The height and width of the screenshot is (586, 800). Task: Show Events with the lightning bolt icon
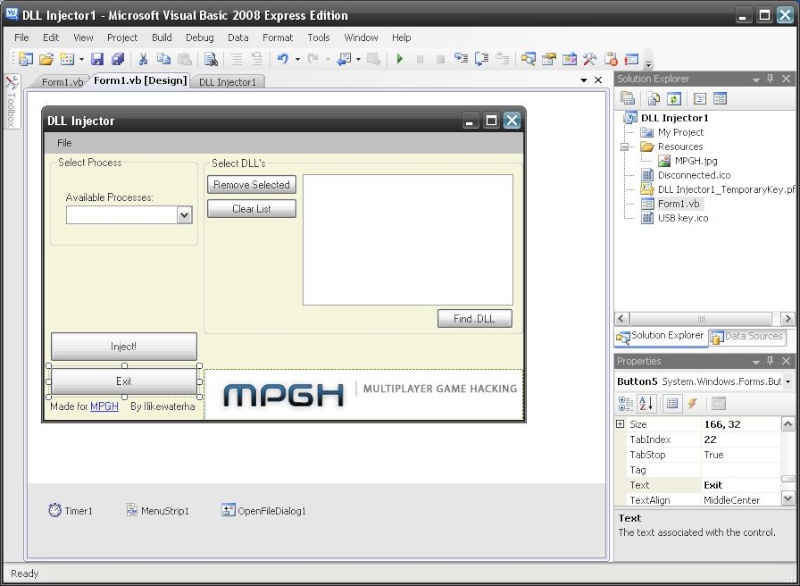coord(692,403)
